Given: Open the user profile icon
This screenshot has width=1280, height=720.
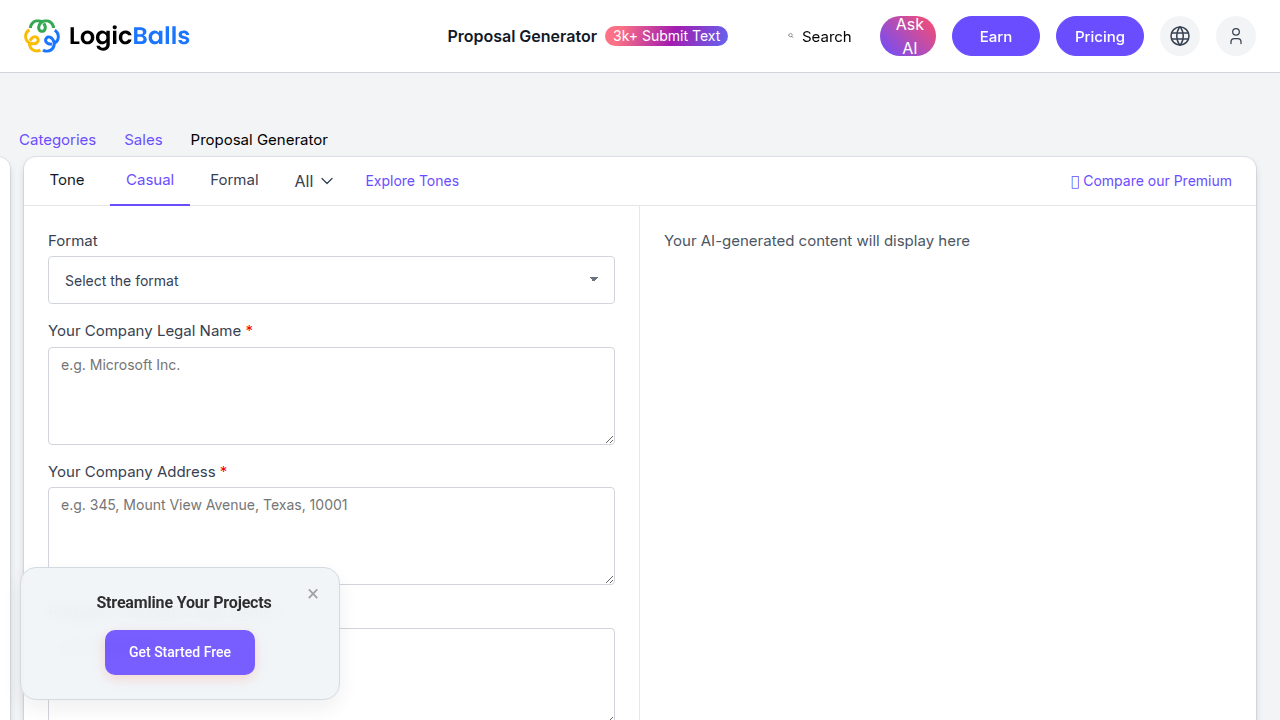Looking at the screenshot, I should click(1236, 36).
